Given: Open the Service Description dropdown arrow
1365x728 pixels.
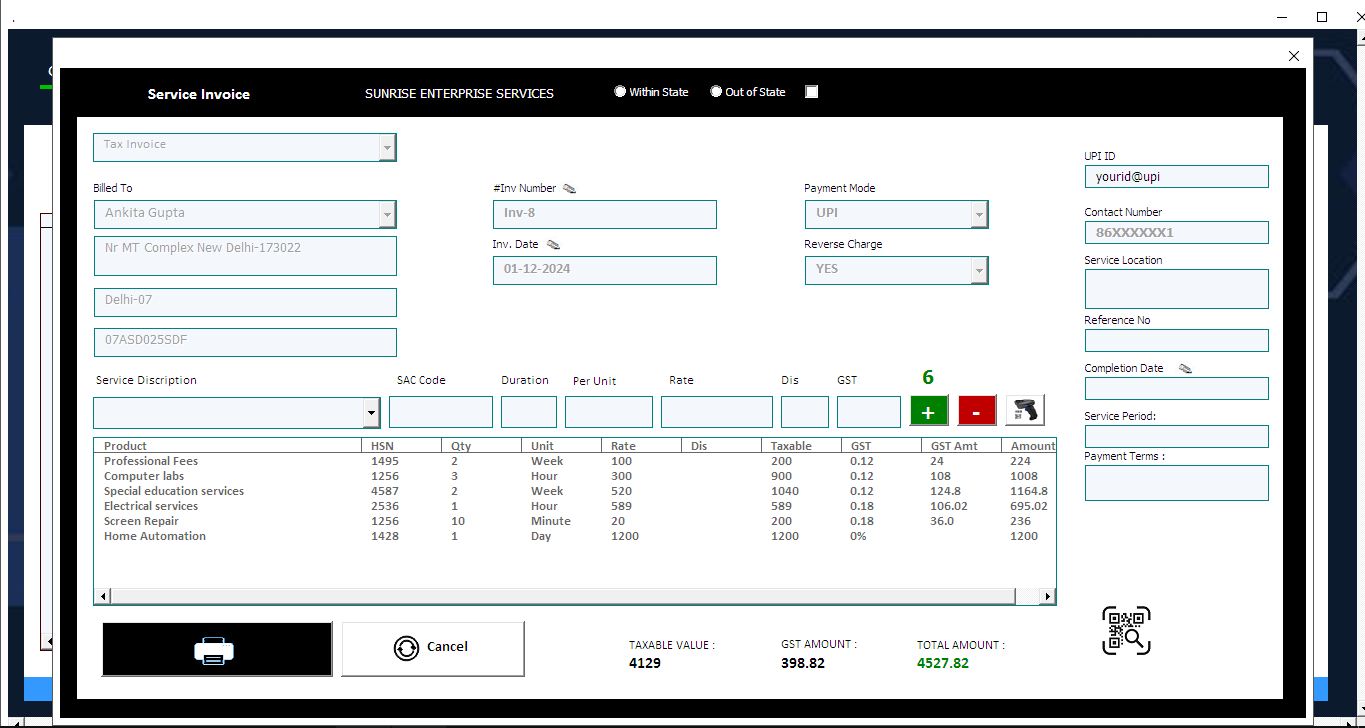Looking at the screenshot, I should [x=372, y=412].
